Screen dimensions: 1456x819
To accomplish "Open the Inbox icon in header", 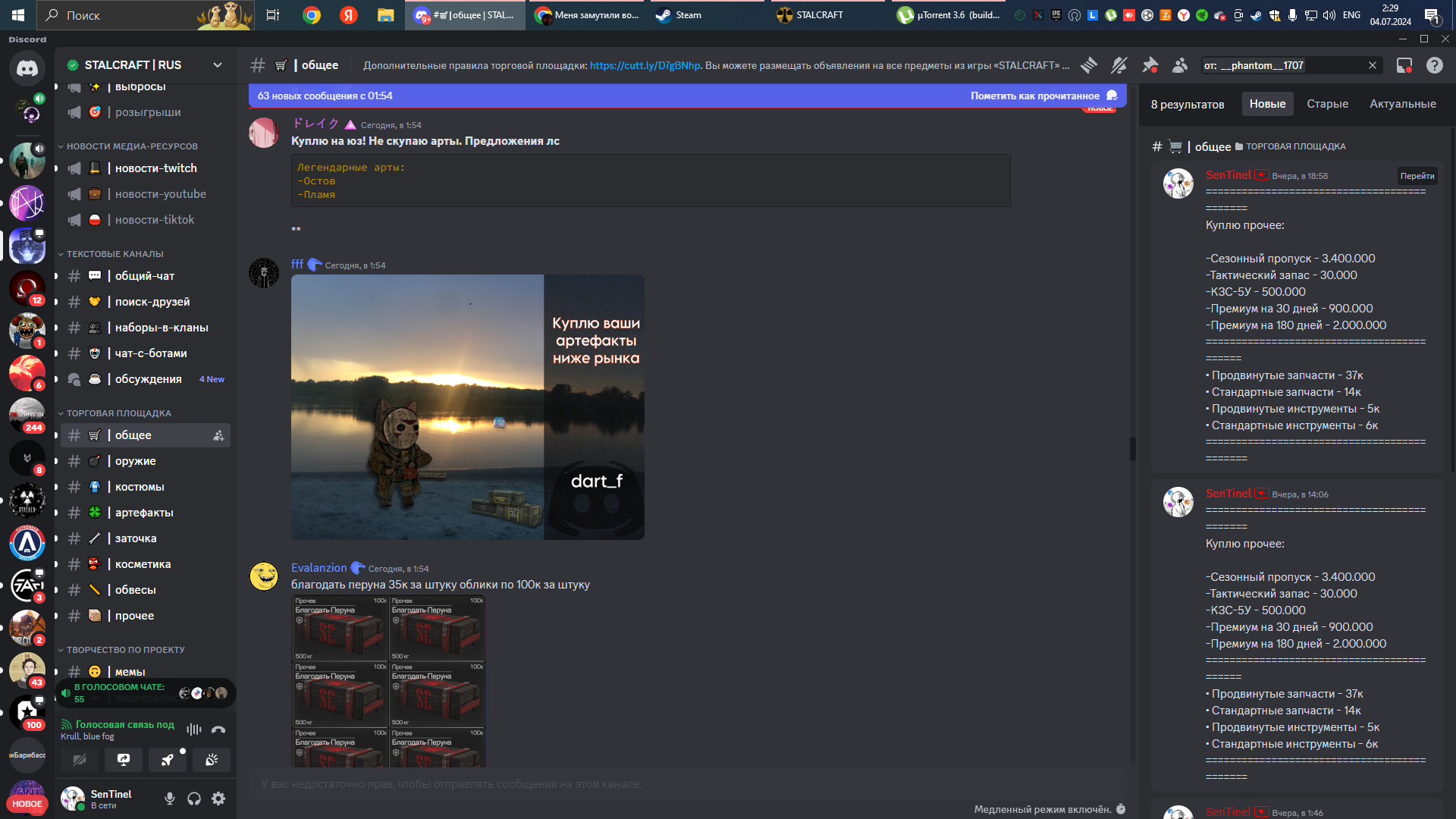I will 1404,65.
